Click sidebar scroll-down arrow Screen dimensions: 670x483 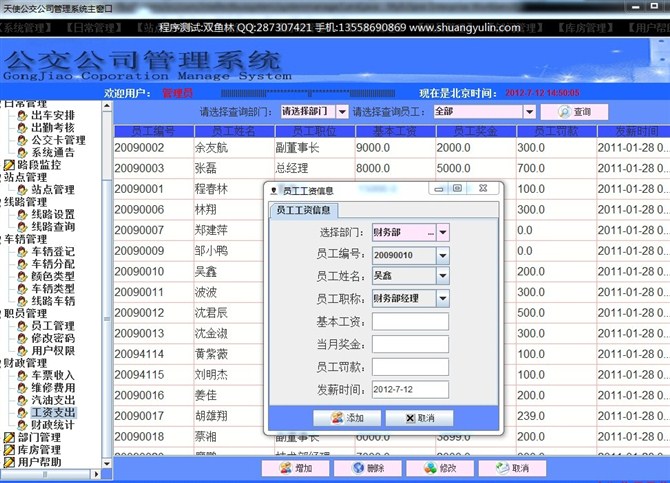(107, 463)
